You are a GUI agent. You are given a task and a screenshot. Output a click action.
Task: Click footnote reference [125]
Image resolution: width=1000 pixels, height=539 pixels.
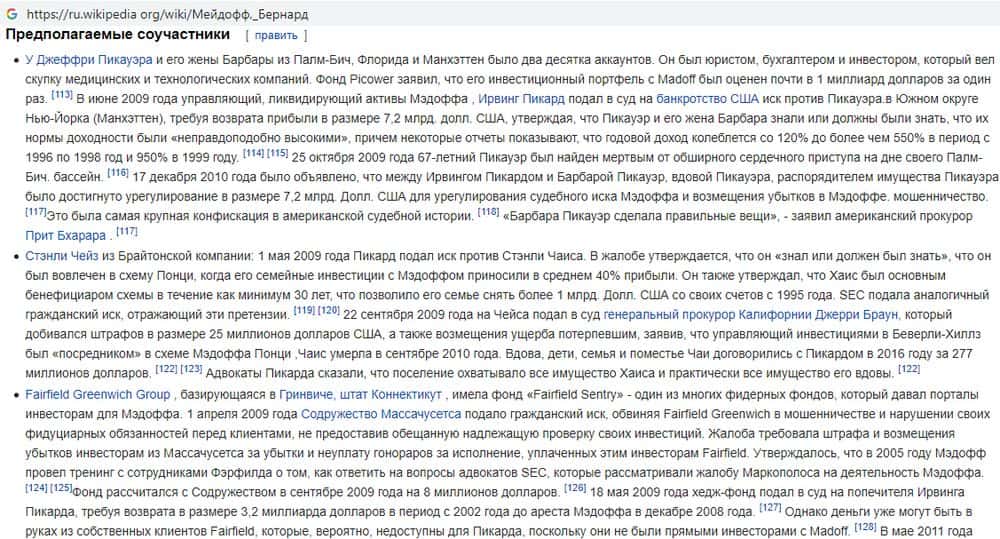click(x=61, y=488)
